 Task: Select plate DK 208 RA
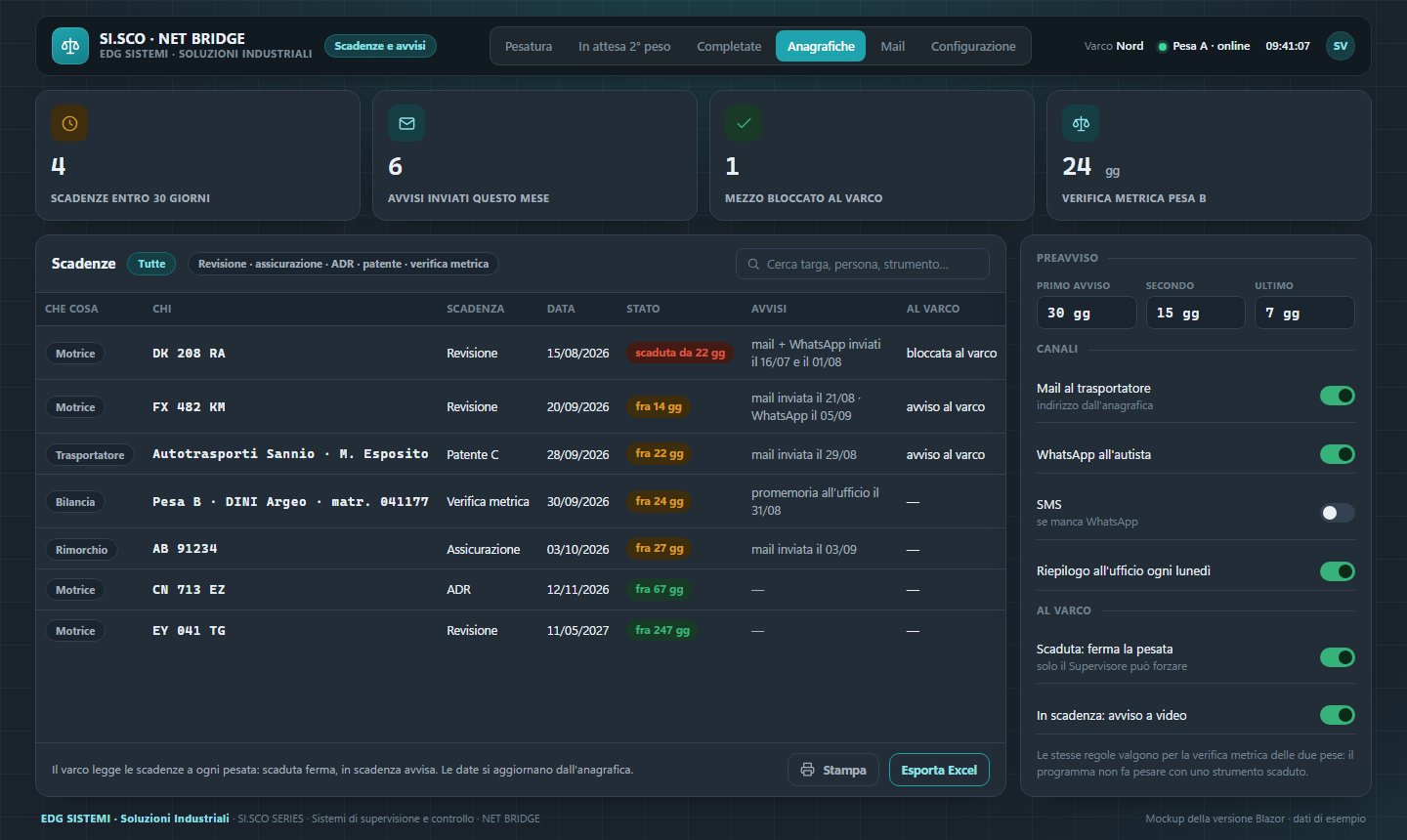click(189, 354)
